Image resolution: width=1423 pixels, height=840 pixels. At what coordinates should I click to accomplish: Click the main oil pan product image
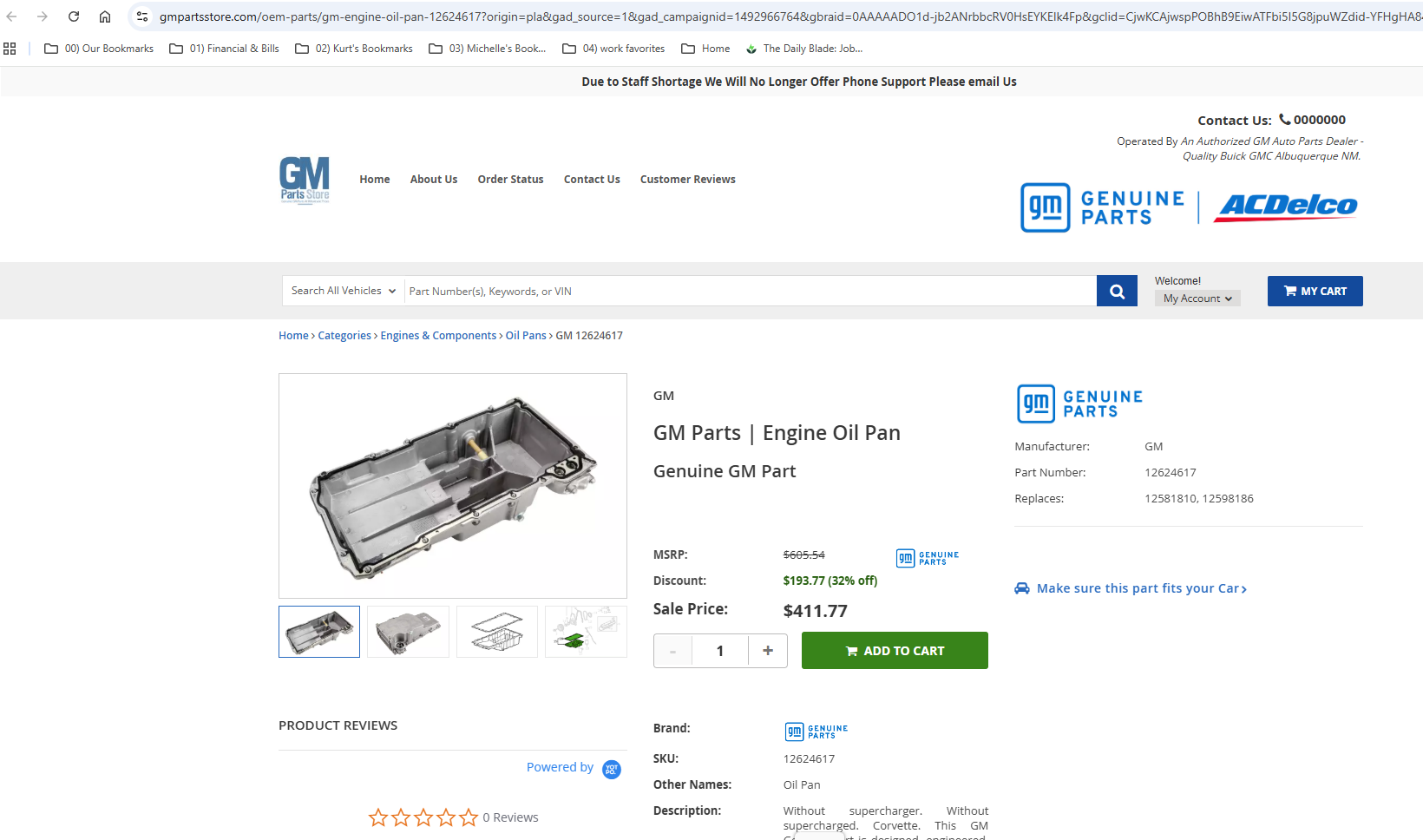[453, 486]
